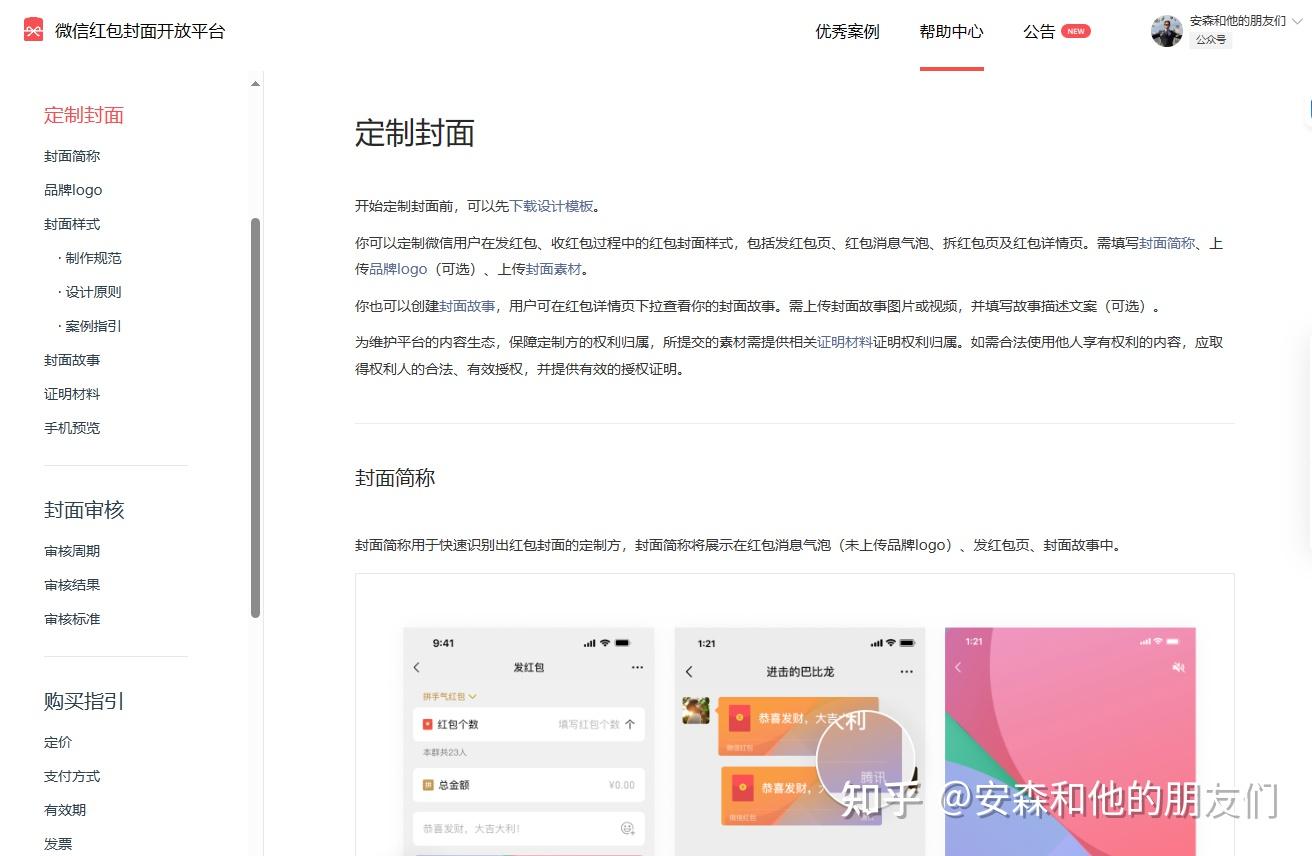Click the 发红包 title in phone mockup
Viewport: 1312px width, 856px height.
[529, 667]
